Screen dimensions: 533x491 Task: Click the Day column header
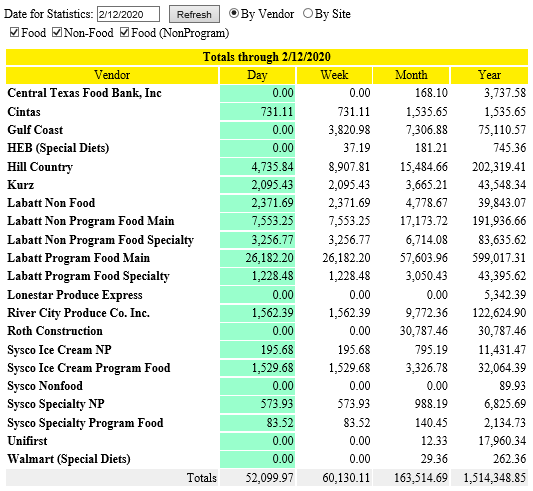click(x=257, y=75)
